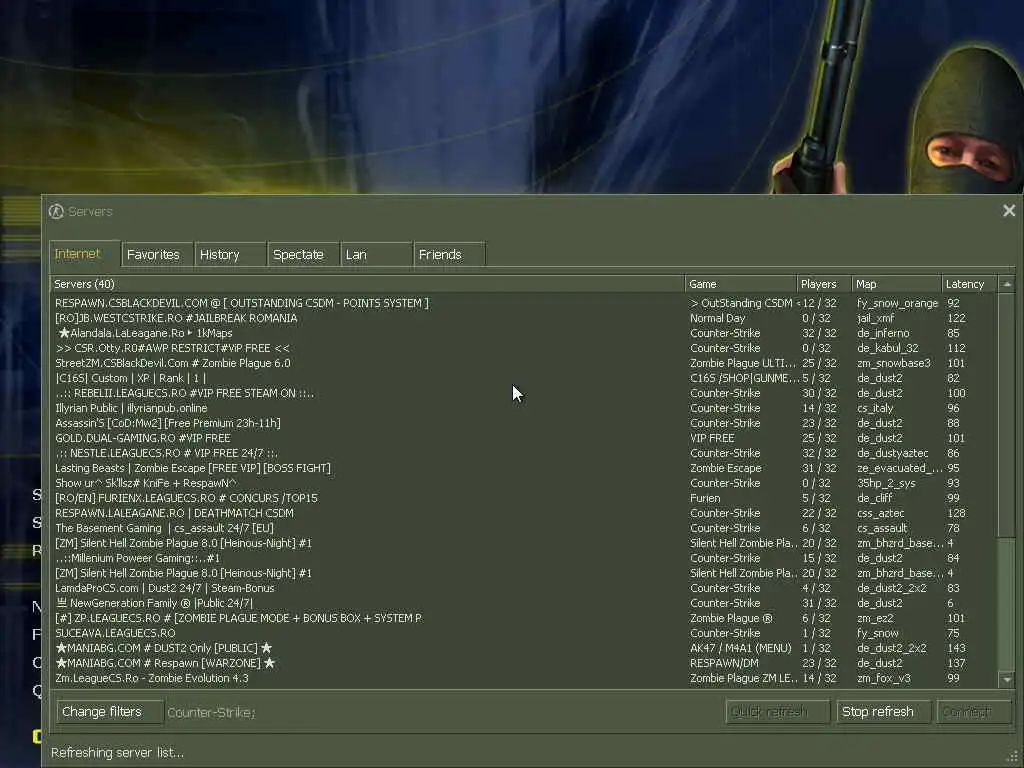
Task: Click the jail_xmf map cell
Action: coord(876,319)
